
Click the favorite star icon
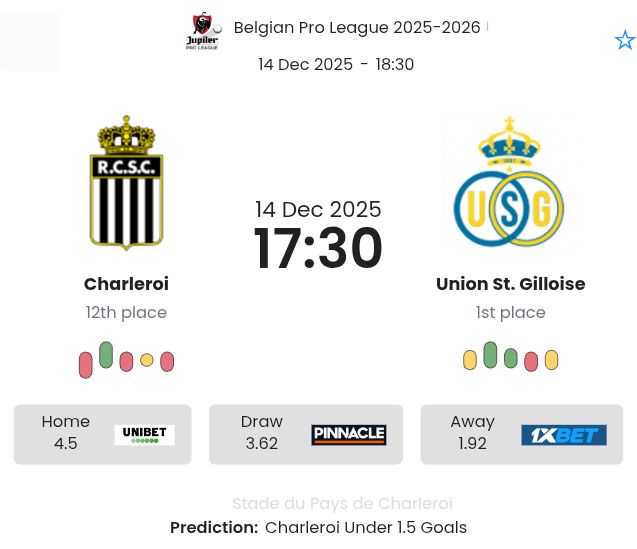click(624, 40)
